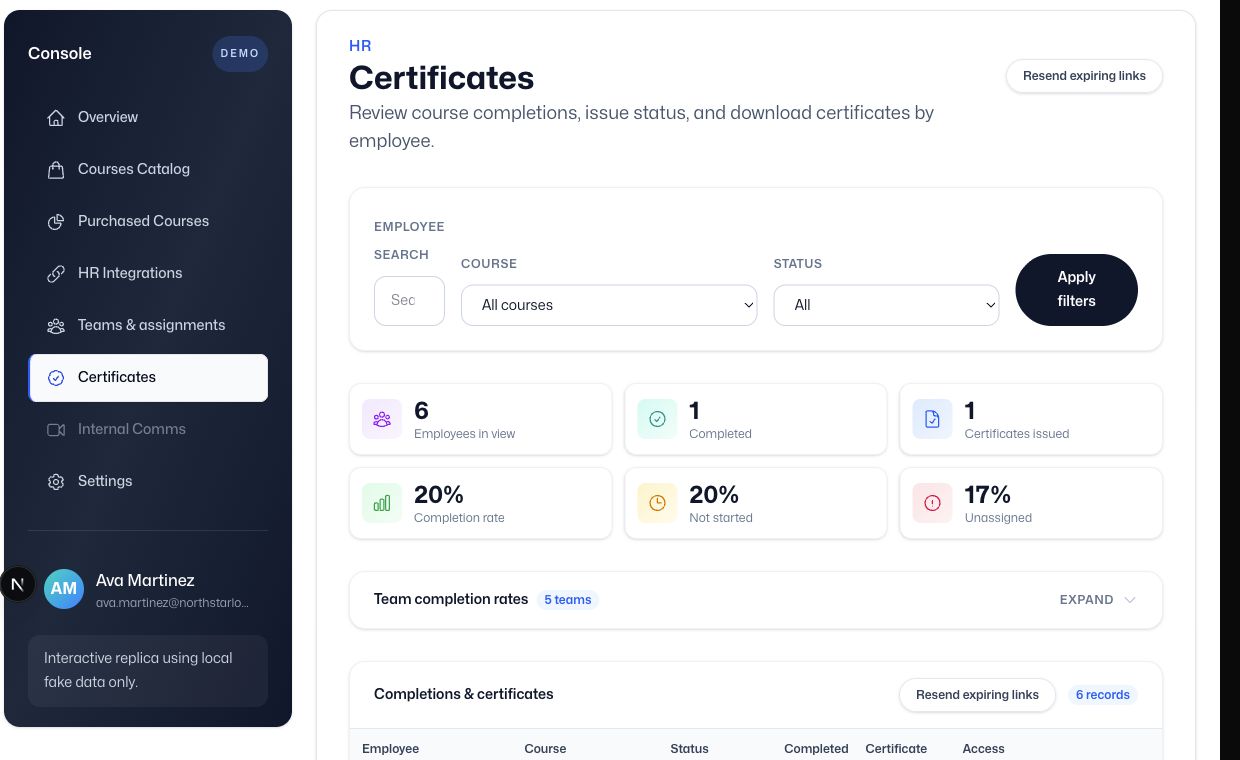Click the Purchased Courses pie icon
This screenshot has height=760, width=1240.
(56, 221)
